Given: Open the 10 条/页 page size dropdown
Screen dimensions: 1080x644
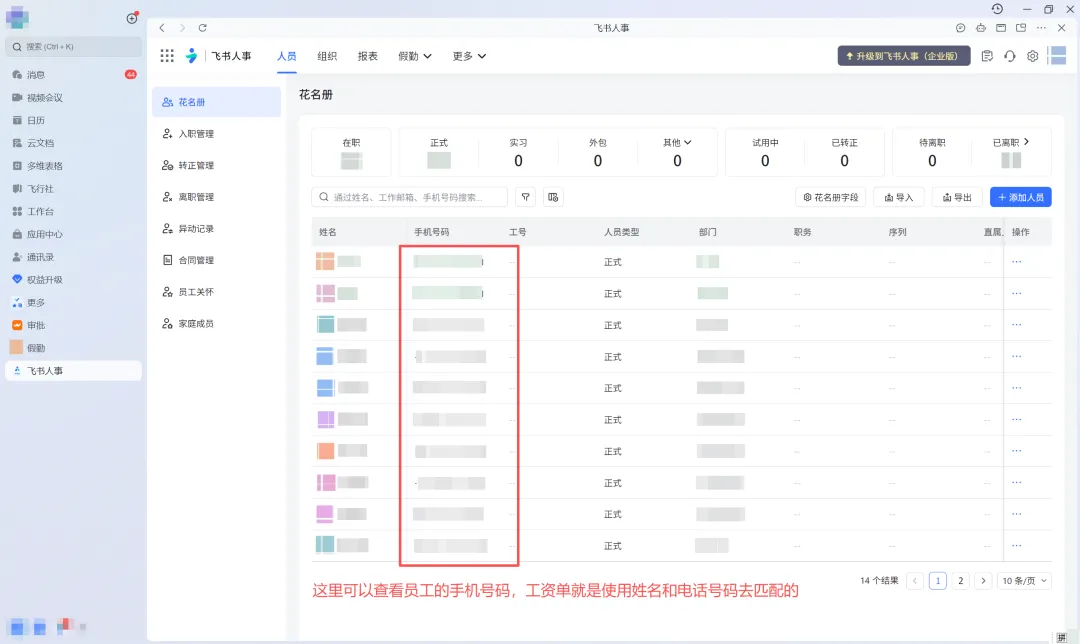Looking at the screenshot, I should click(x=1024, y=581).
